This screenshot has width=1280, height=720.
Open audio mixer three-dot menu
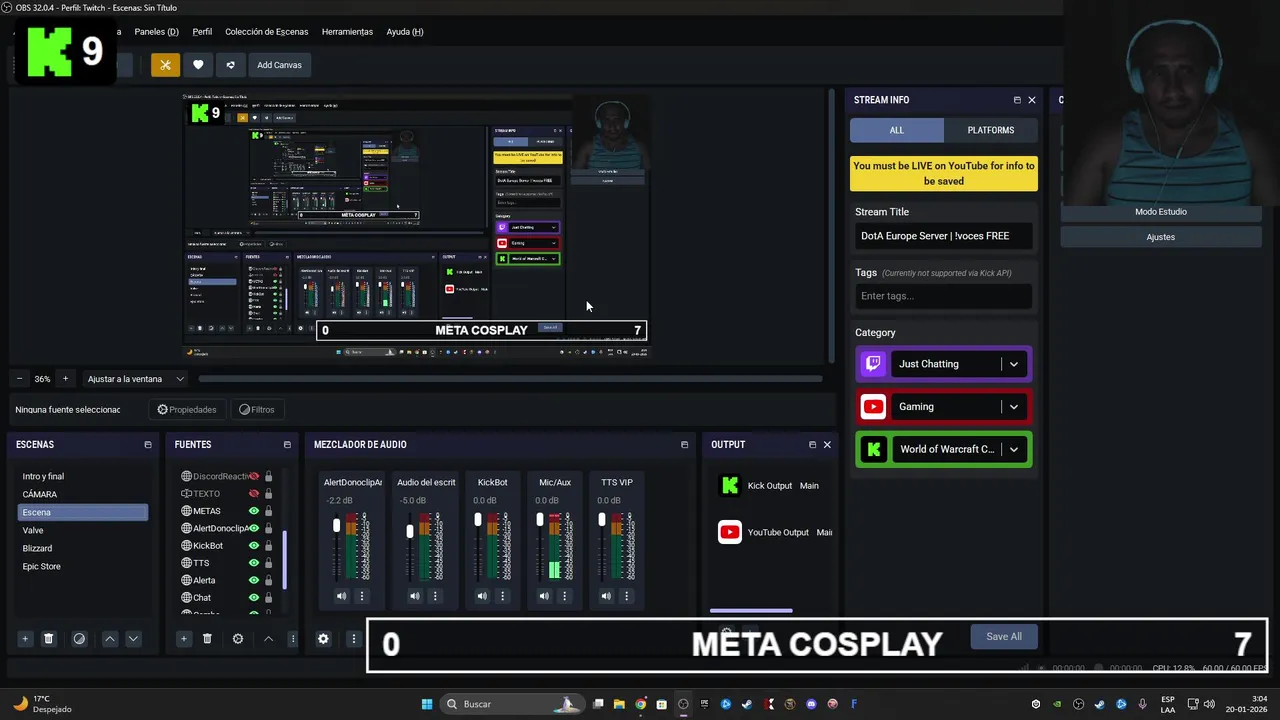(x=353, y=639)
